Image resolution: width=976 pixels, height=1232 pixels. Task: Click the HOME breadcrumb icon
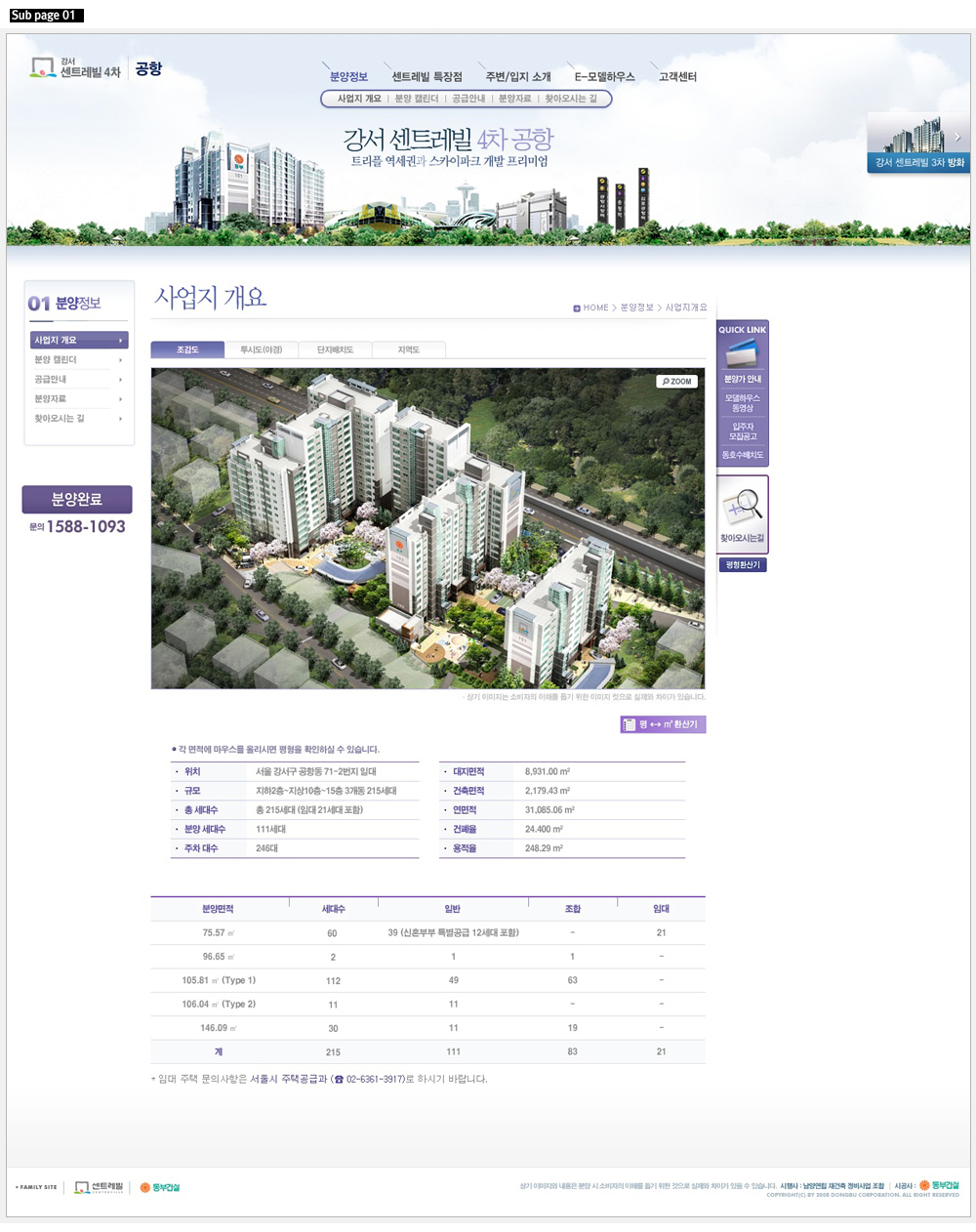click(x=577, y=308)
